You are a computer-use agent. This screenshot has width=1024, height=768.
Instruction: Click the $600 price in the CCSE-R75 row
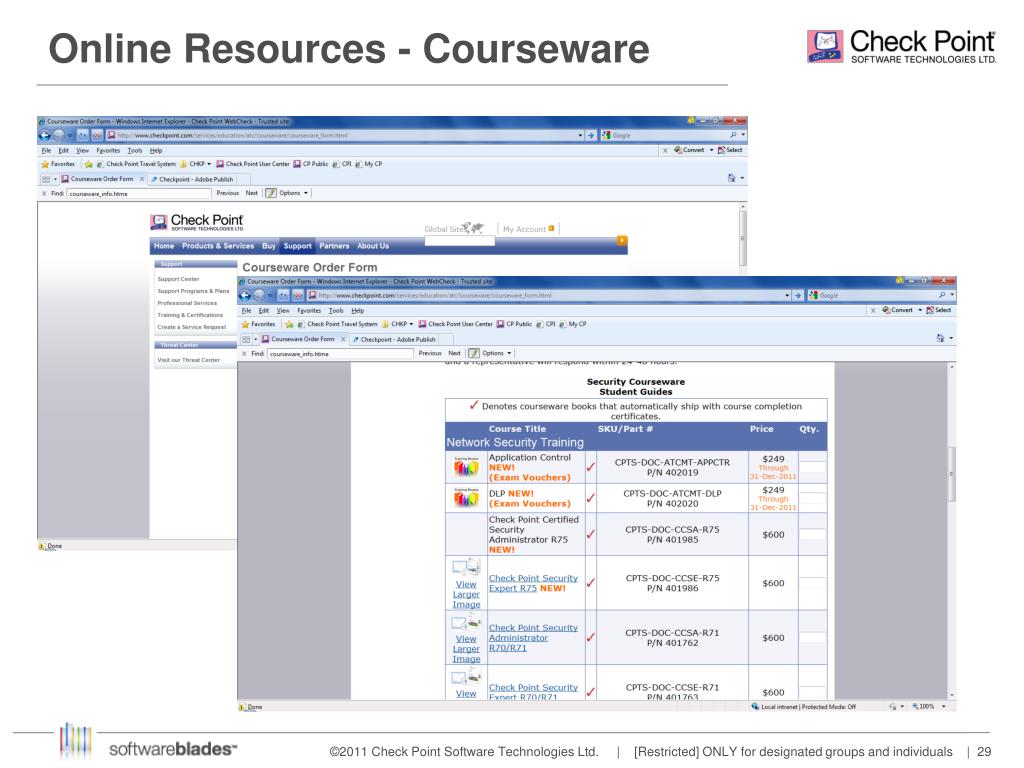tap(773, 583)
